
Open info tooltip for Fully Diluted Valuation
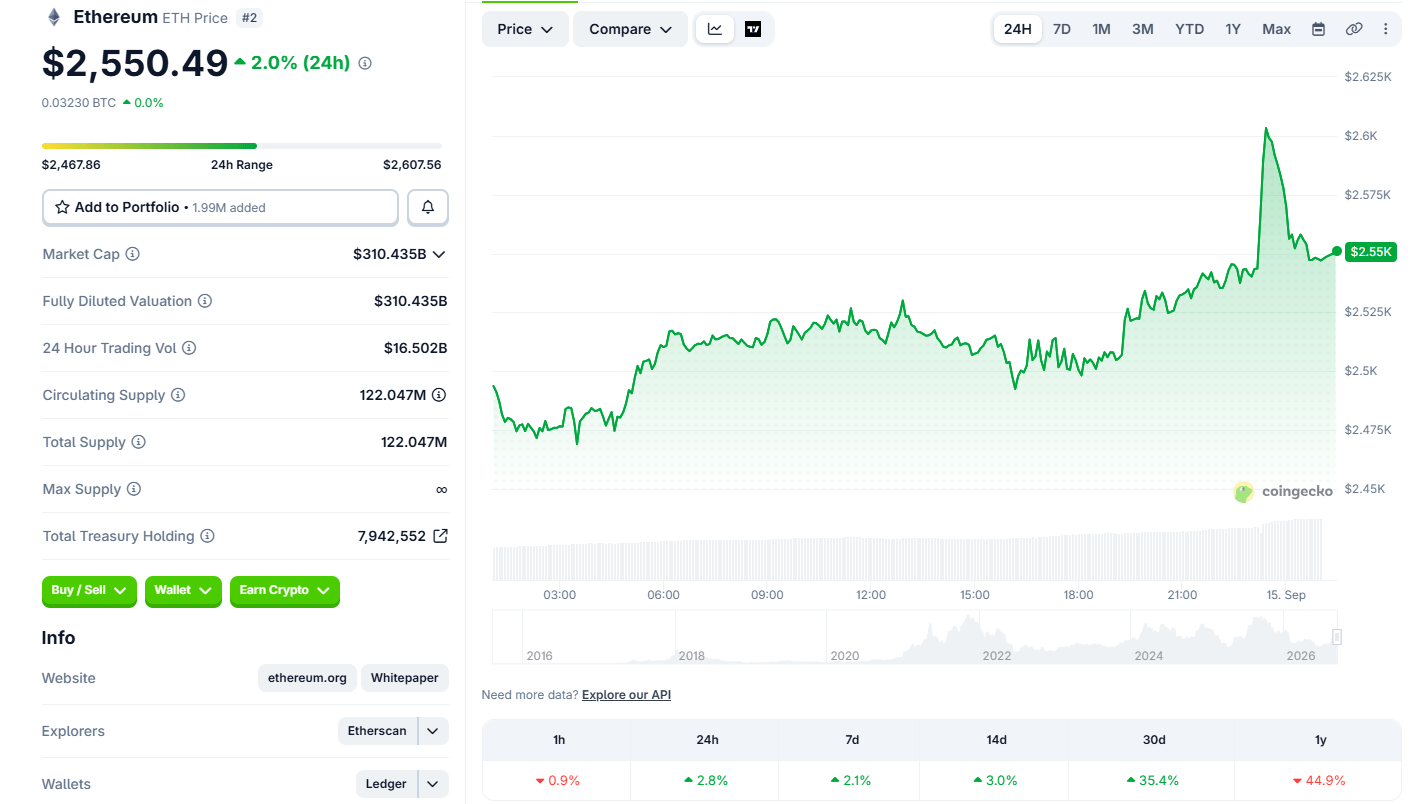(205, 301)
